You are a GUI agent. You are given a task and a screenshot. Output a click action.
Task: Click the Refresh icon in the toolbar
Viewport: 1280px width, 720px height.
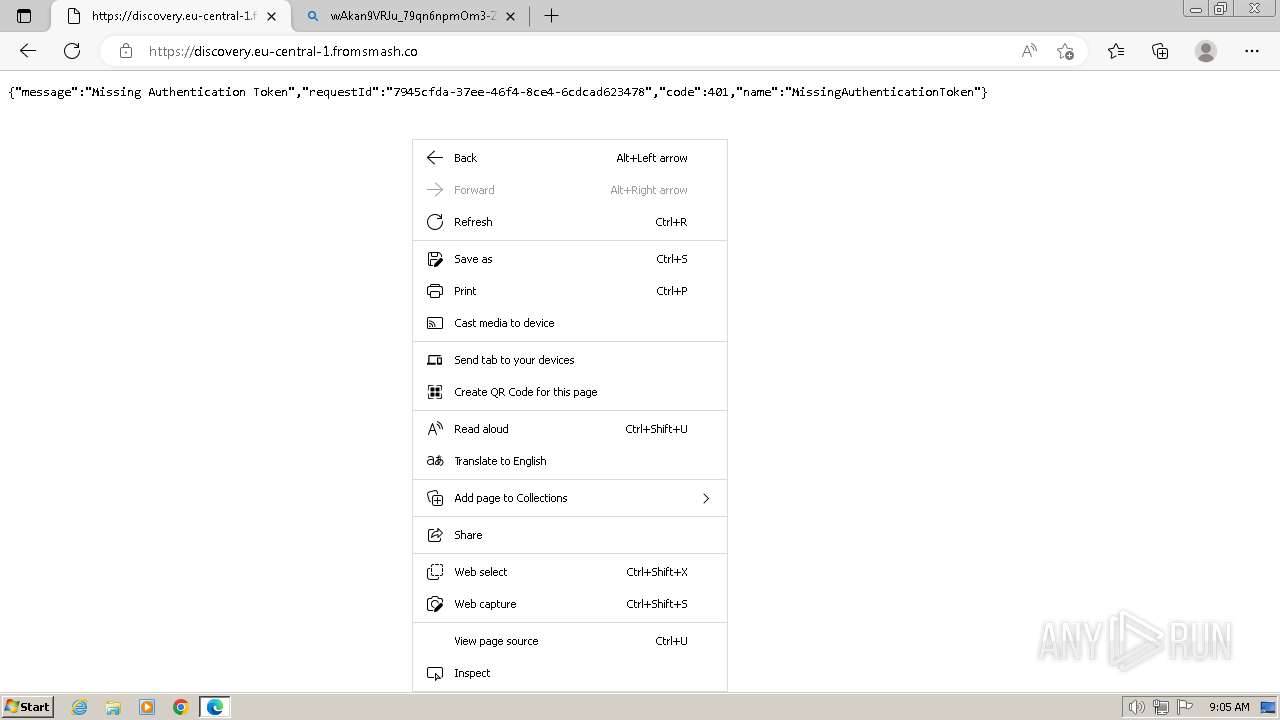tap(72, 51)
